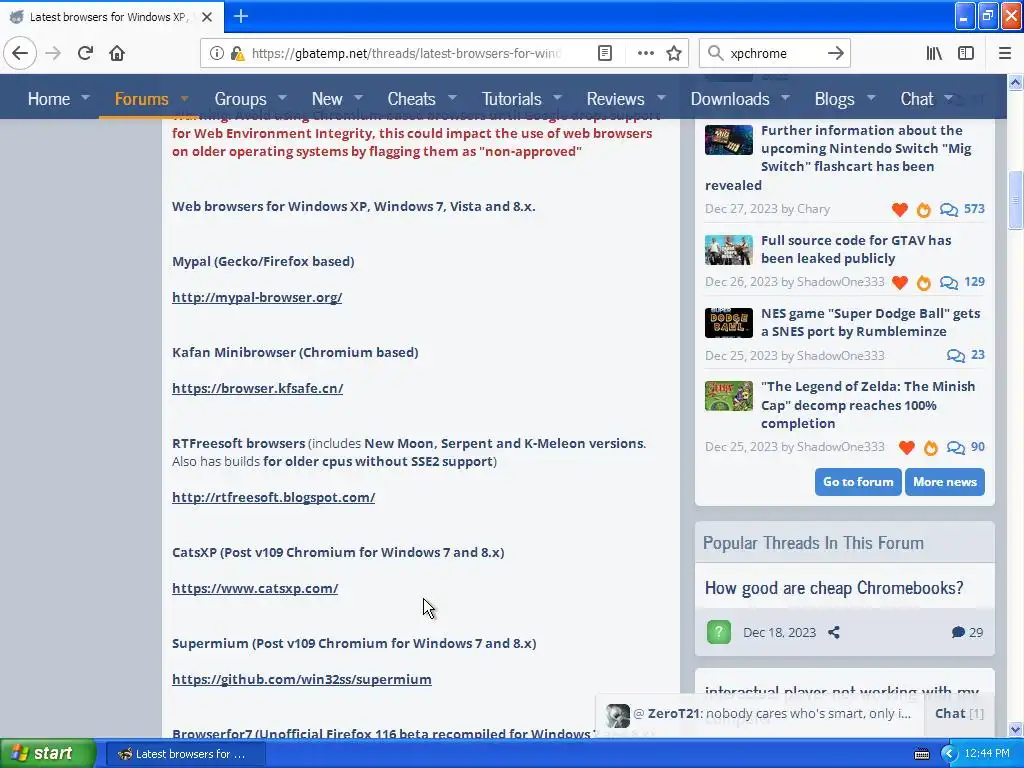
Task: Click the heart icon on the Mig Switch news
Action: pyautogui.click(x=900, y=210)
